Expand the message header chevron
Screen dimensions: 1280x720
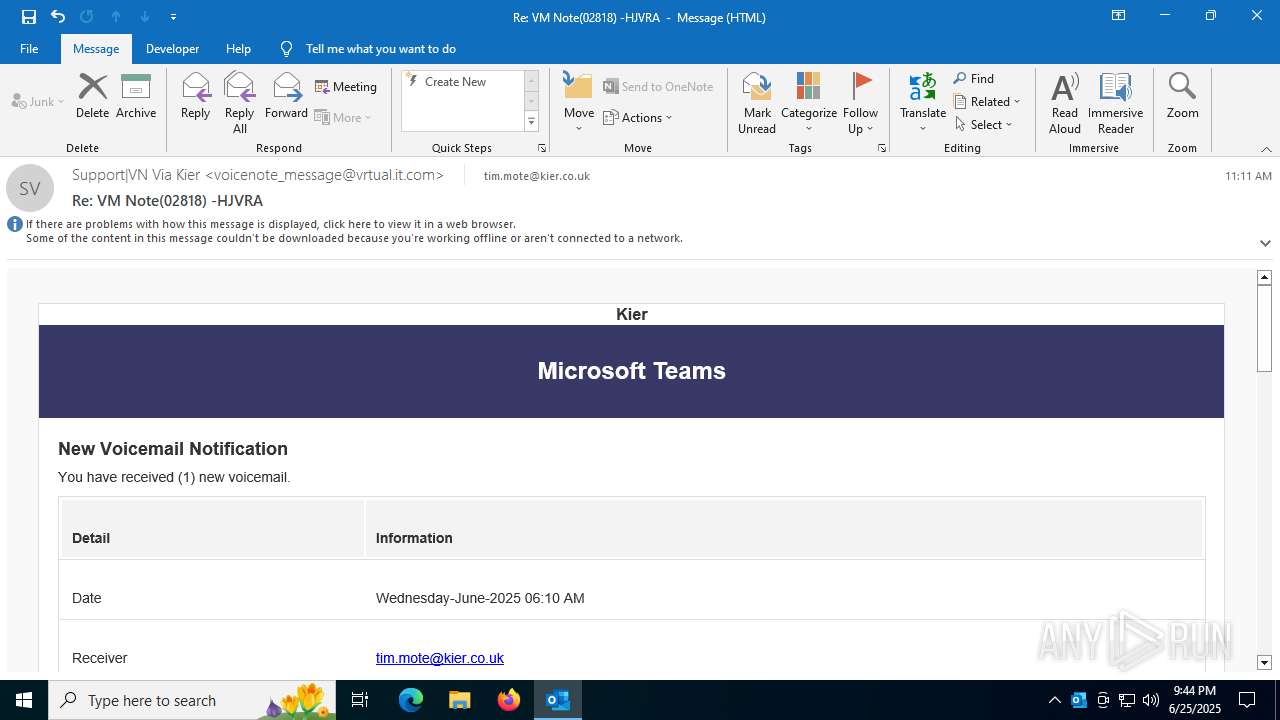pyautogui.click(x=1265, y=243)
